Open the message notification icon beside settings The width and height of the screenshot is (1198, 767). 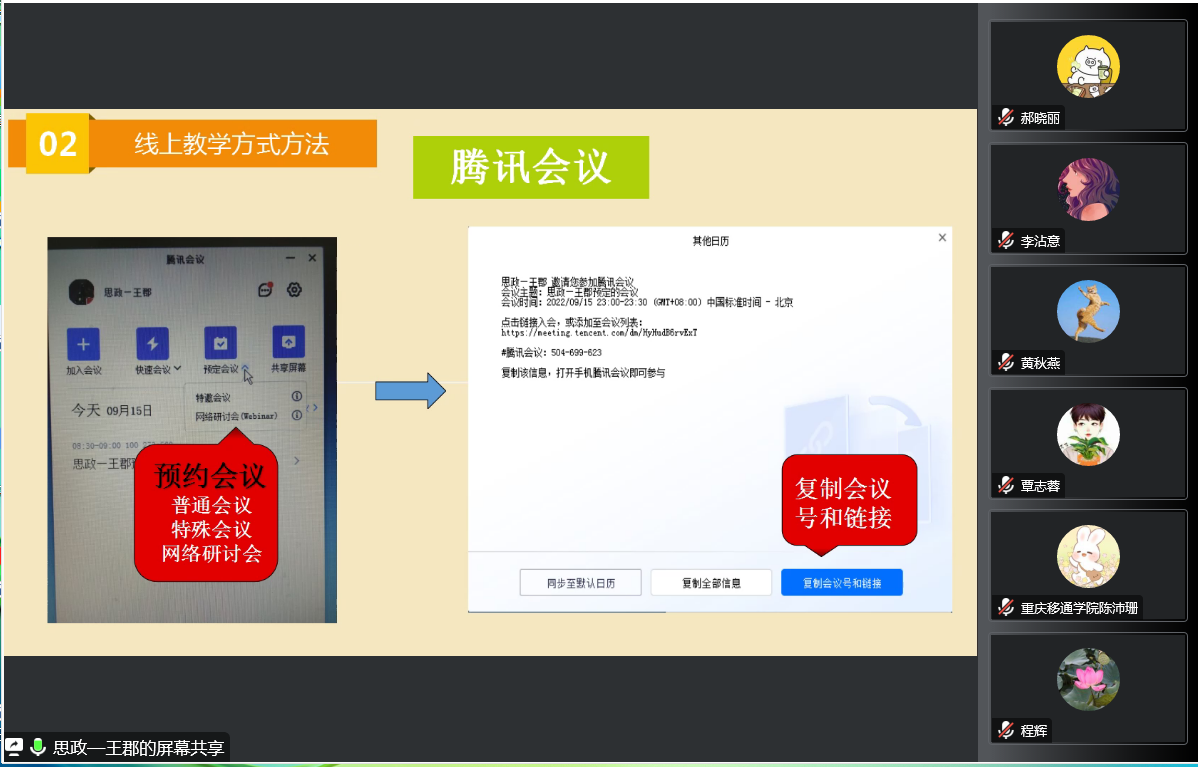pyautogui.click(x=265, y=290)
